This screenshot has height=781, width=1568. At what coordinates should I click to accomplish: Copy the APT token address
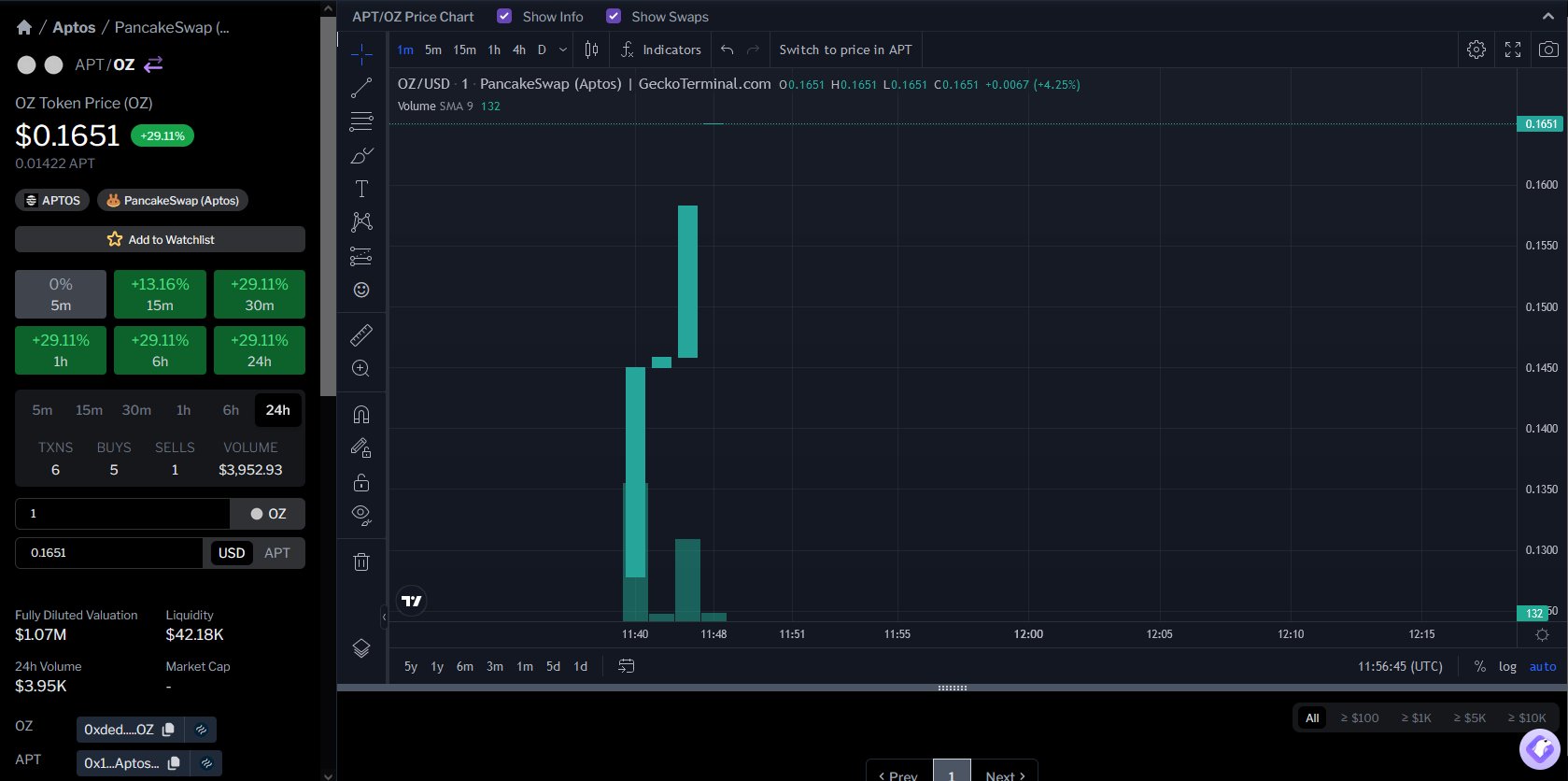pos(174,763)
